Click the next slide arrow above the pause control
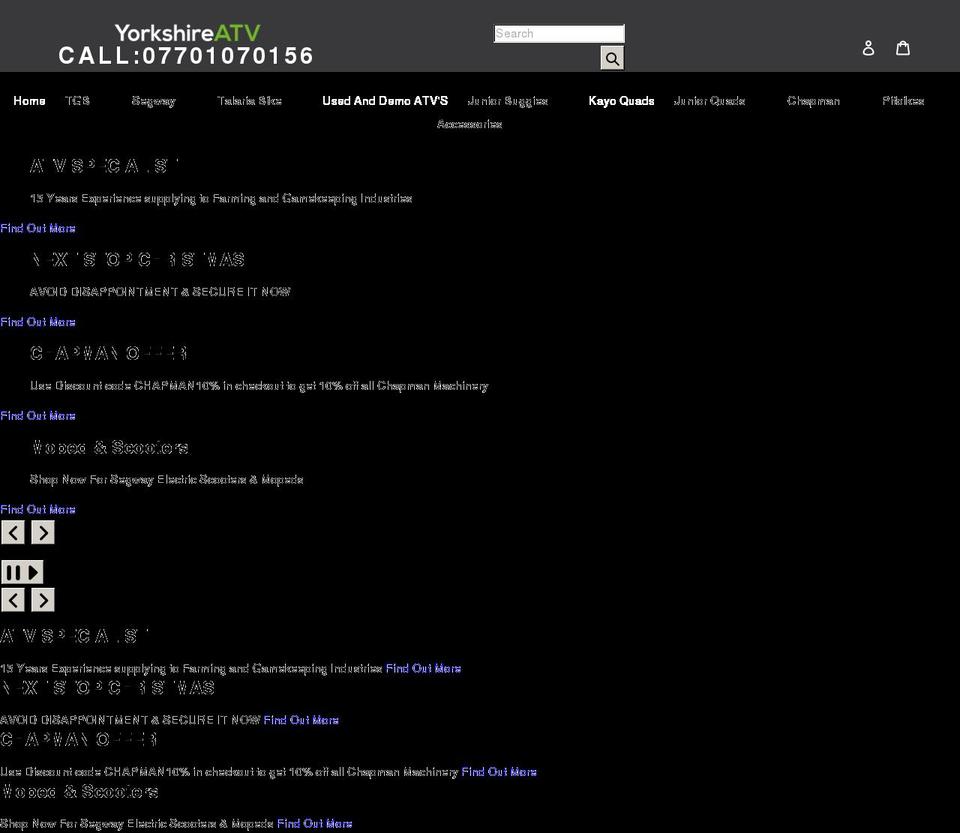The image size is (960, 833). pyautogui.click(x=42, y=533)
